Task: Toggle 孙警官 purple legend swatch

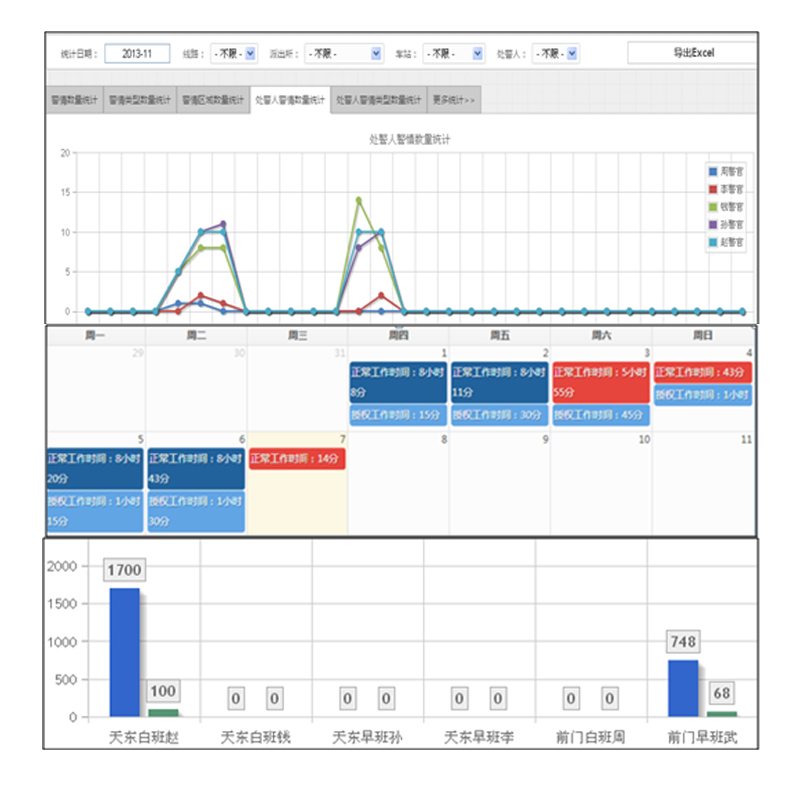Action: [713, 225]
